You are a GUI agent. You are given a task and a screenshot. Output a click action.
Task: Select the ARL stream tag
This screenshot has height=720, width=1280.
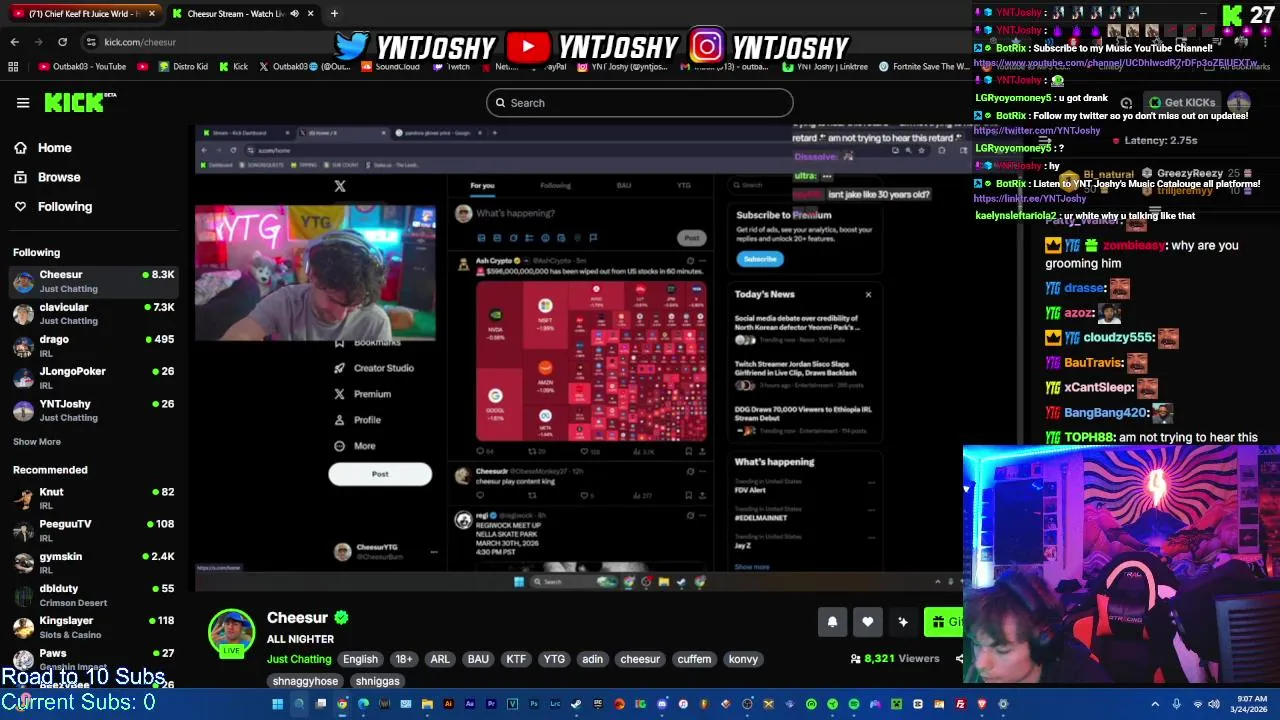pos(440,659)
